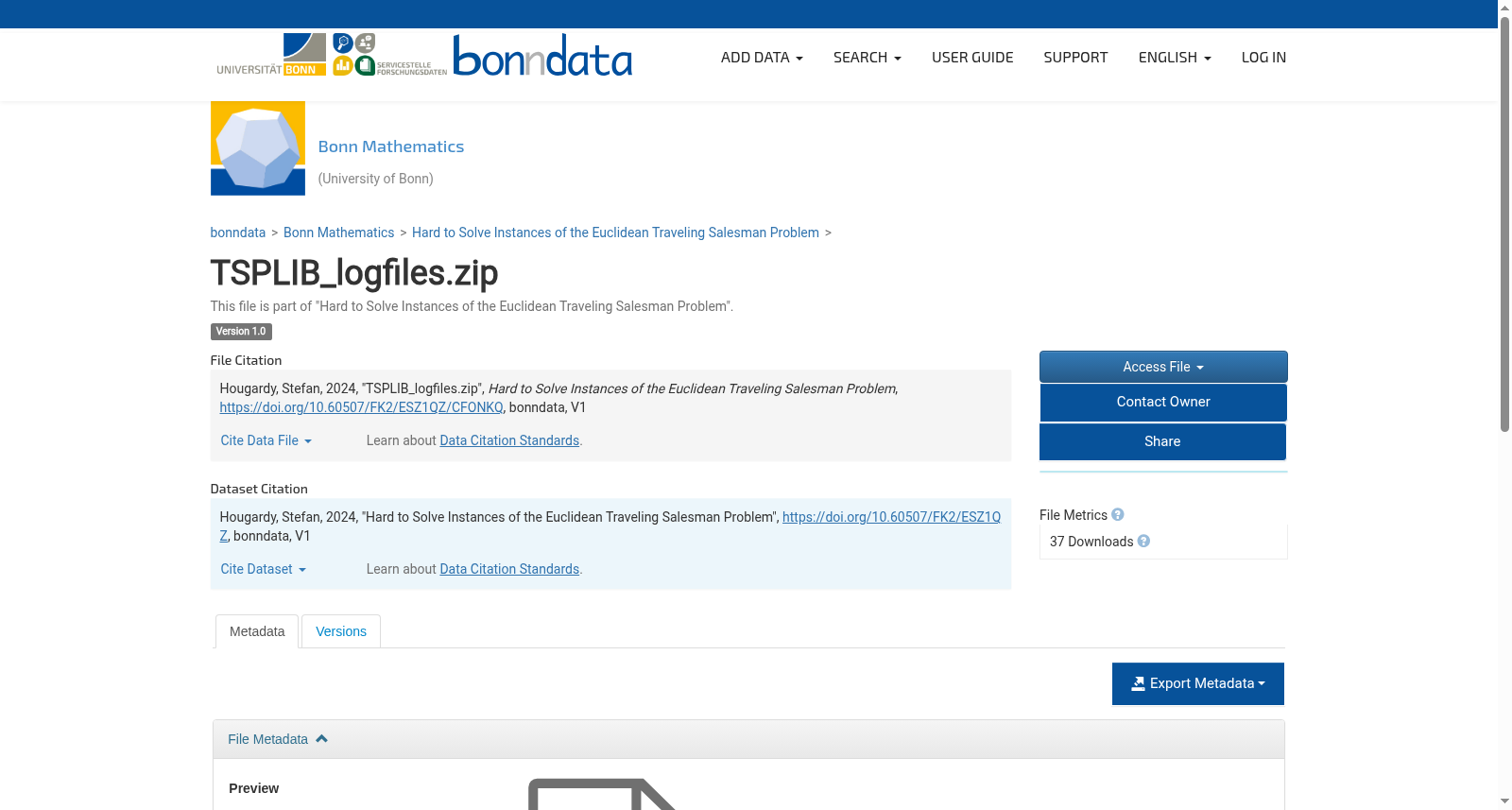Click the Bonn Mathematics polyhedron thumbnail
The height and width of the screenshot is (810, 1512).
pyautogui.click(x=258, y=148)
